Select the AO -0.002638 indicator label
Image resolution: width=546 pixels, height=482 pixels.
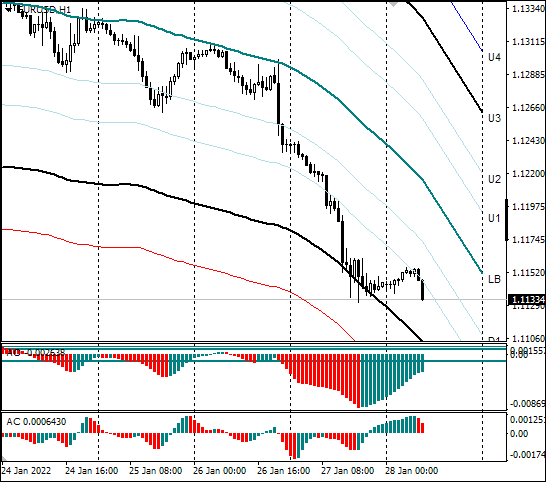coord(36,352)
